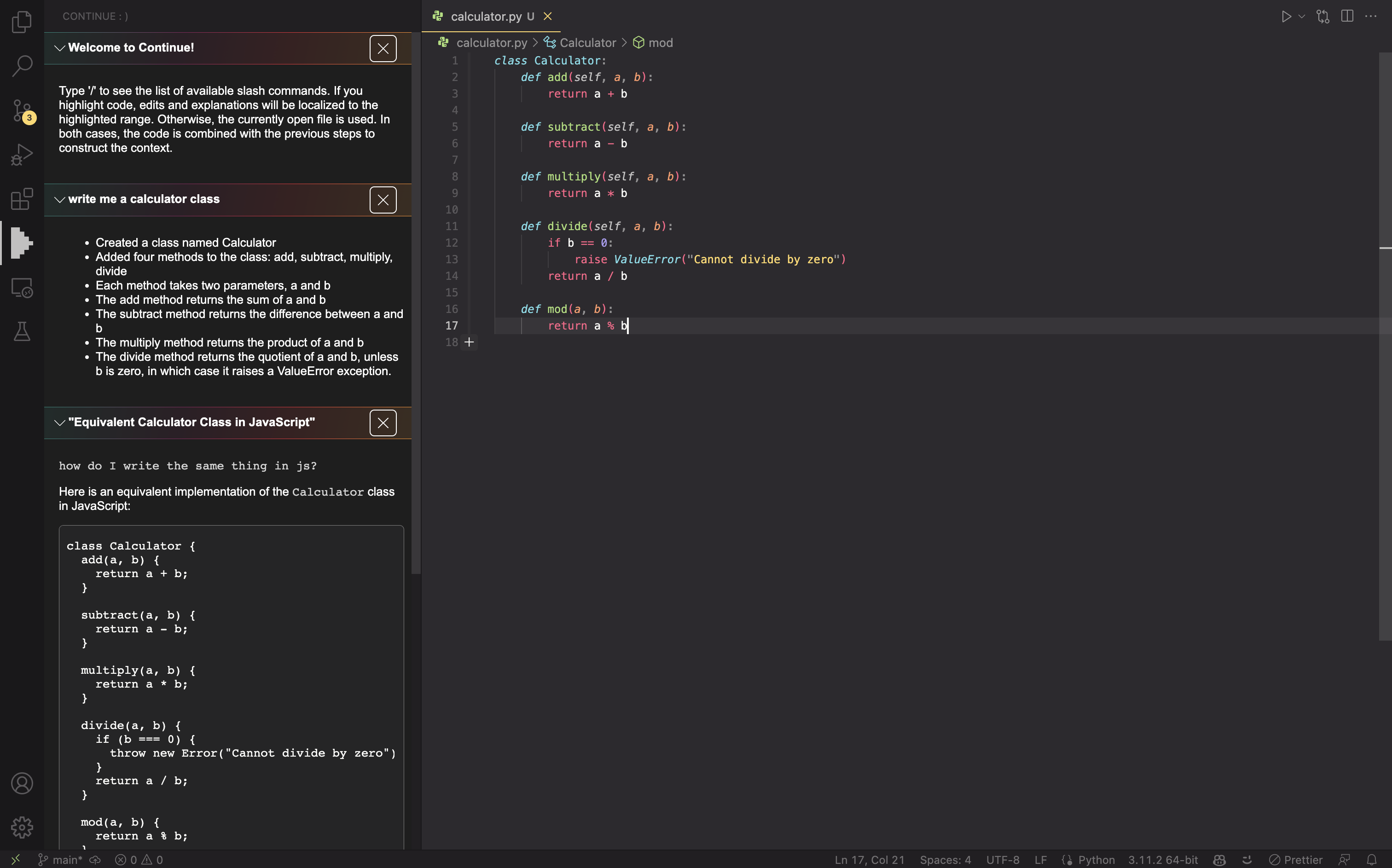This screenshot has width=1392, height=868.
Task: Click the 'def divide' method line
Action: [597, 226]
